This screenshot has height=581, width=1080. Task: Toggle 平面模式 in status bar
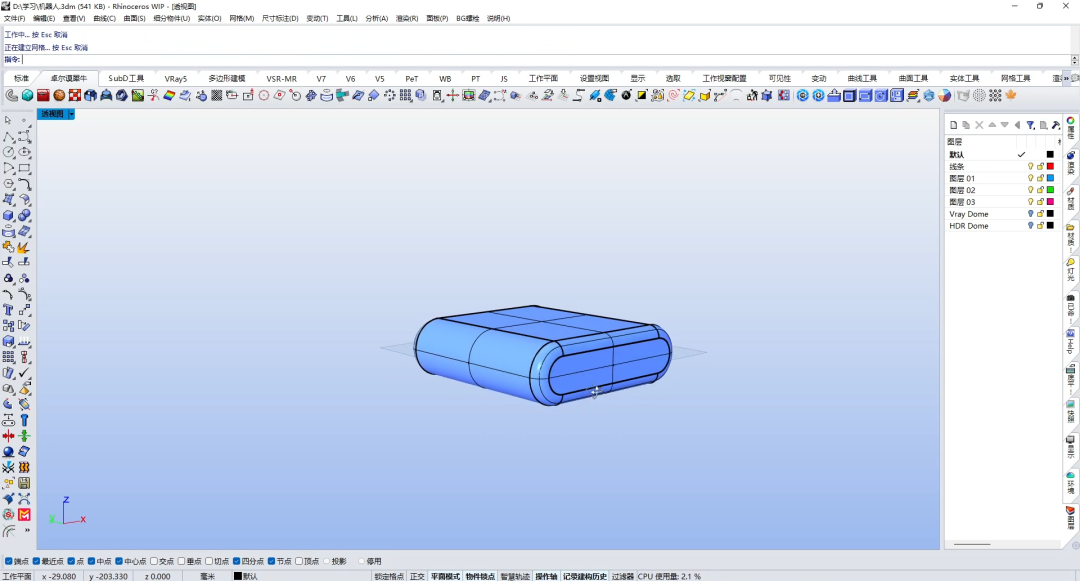click(445, 576)
